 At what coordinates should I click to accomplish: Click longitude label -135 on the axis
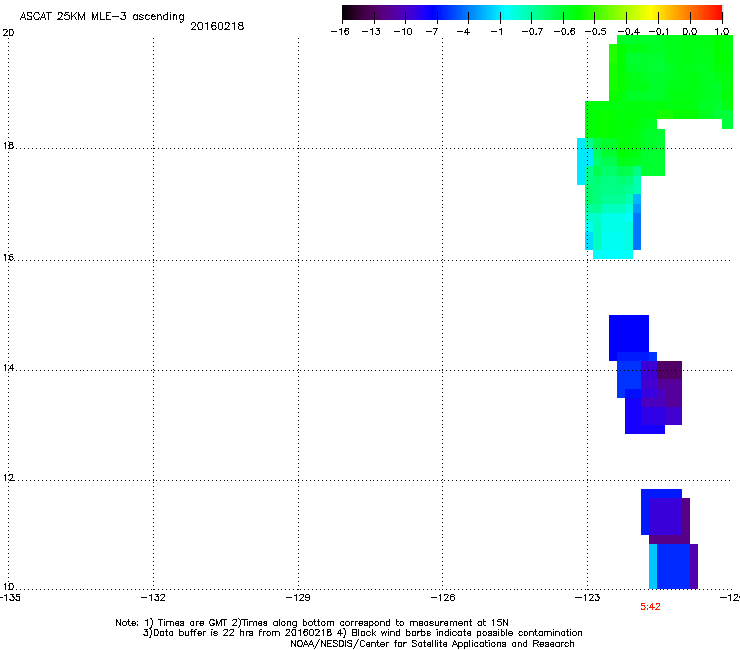[10, 598]
